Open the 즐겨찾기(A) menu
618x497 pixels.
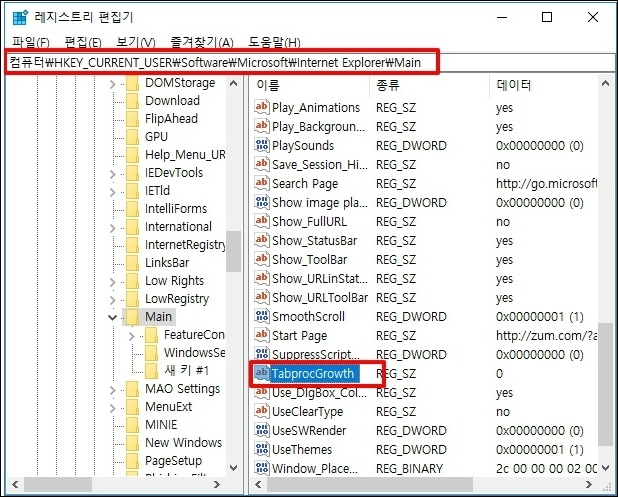tap(201, 42)
